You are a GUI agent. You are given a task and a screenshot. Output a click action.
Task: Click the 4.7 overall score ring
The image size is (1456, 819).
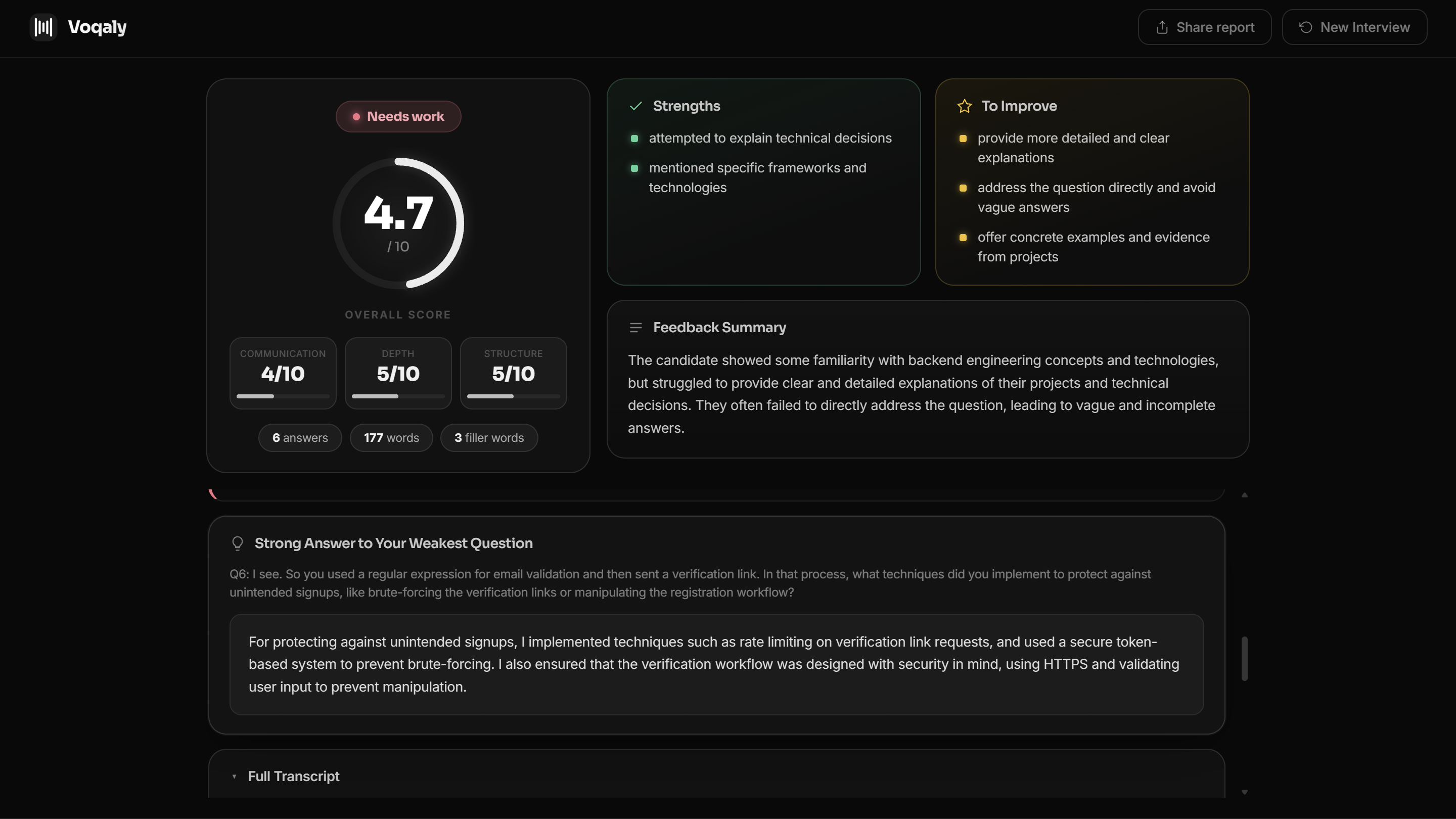[x=398, y=223]
